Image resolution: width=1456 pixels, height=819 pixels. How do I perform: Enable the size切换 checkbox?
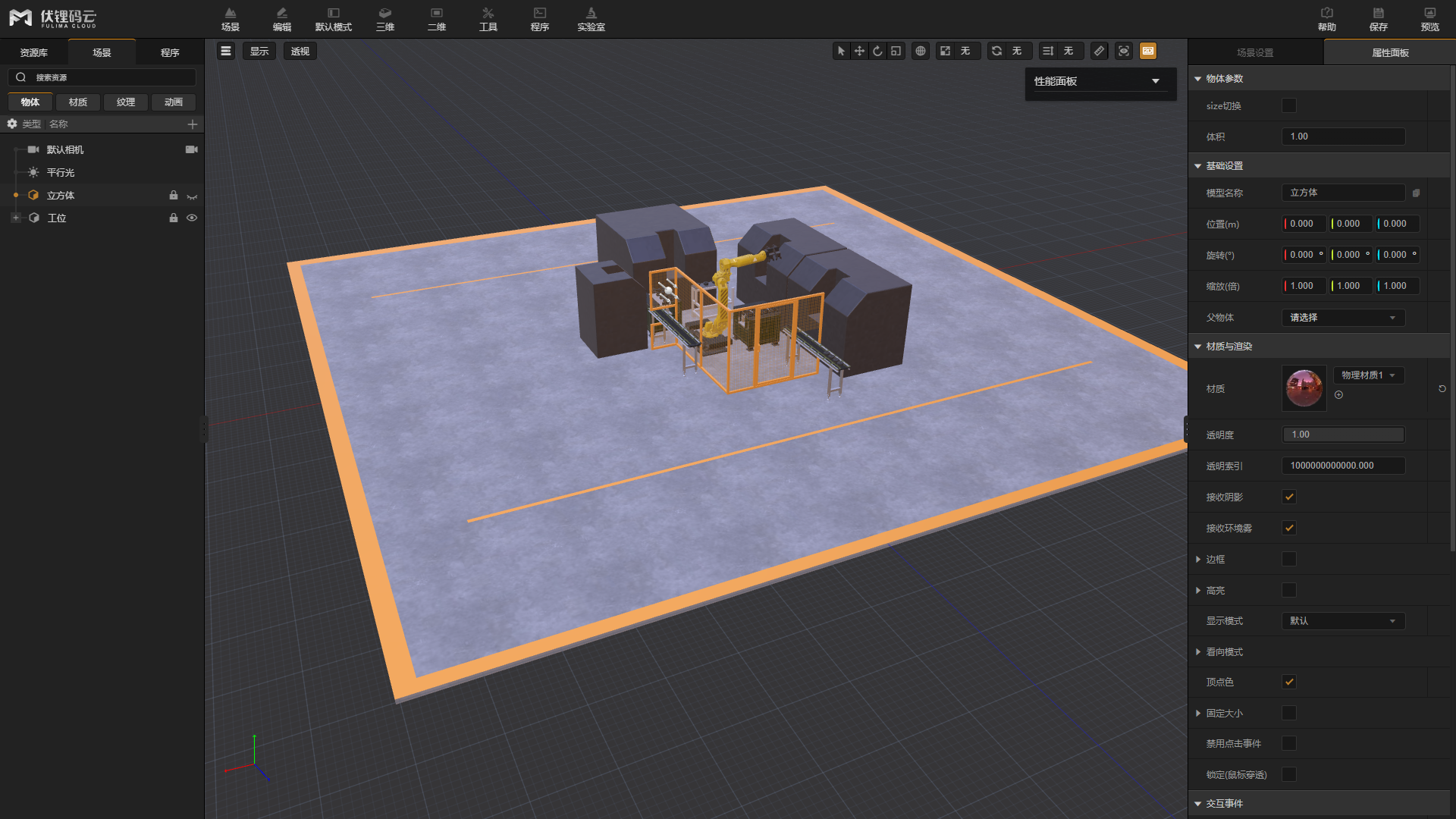(1289, 105)
